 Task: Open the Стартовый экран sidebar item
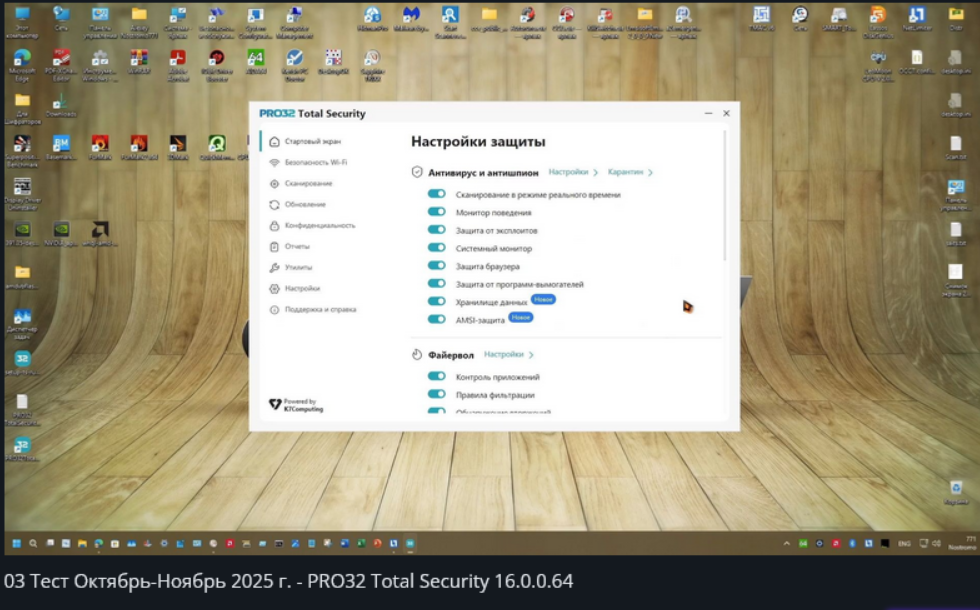(312, 141)
